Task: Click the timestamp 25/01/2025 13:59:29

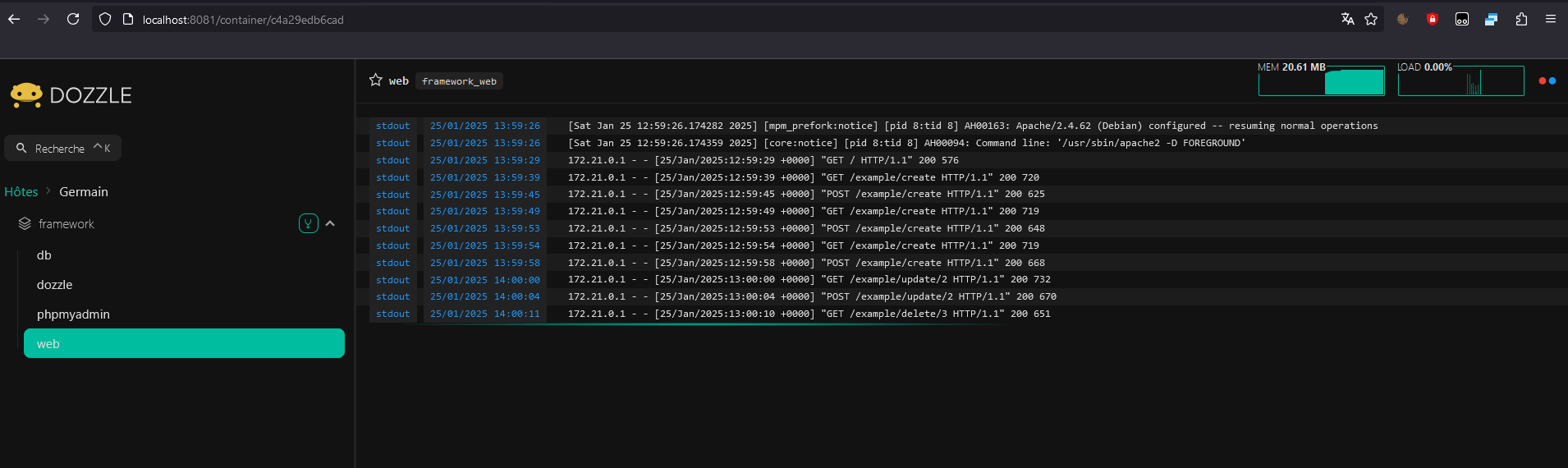Action: point(485,160)
